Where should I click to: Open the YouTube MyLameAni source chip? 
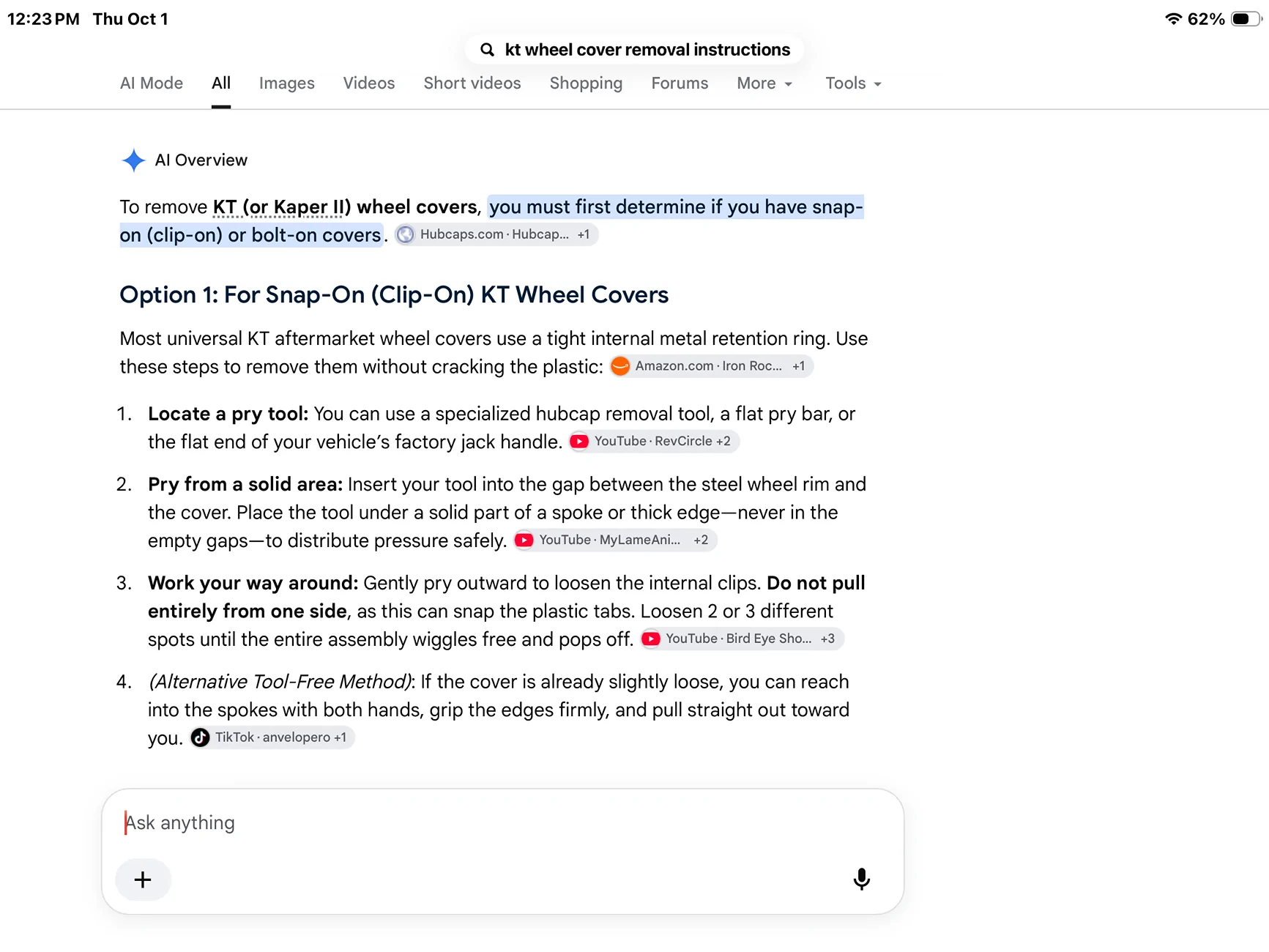[615, 540]
